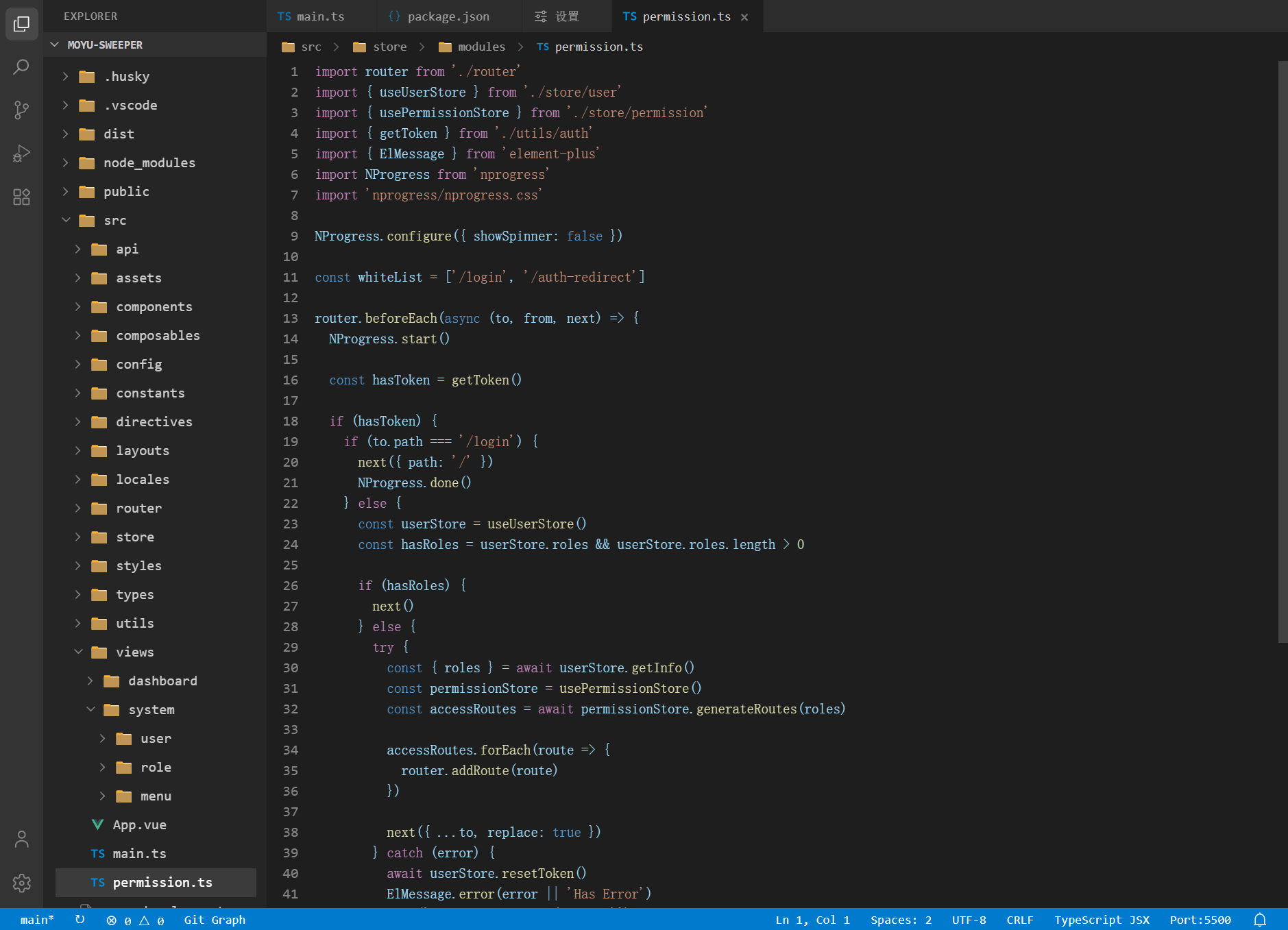Open the Search view icon
Image resolution: width=1288 pixels, height=930 pixels.
(x=21, y=67)
